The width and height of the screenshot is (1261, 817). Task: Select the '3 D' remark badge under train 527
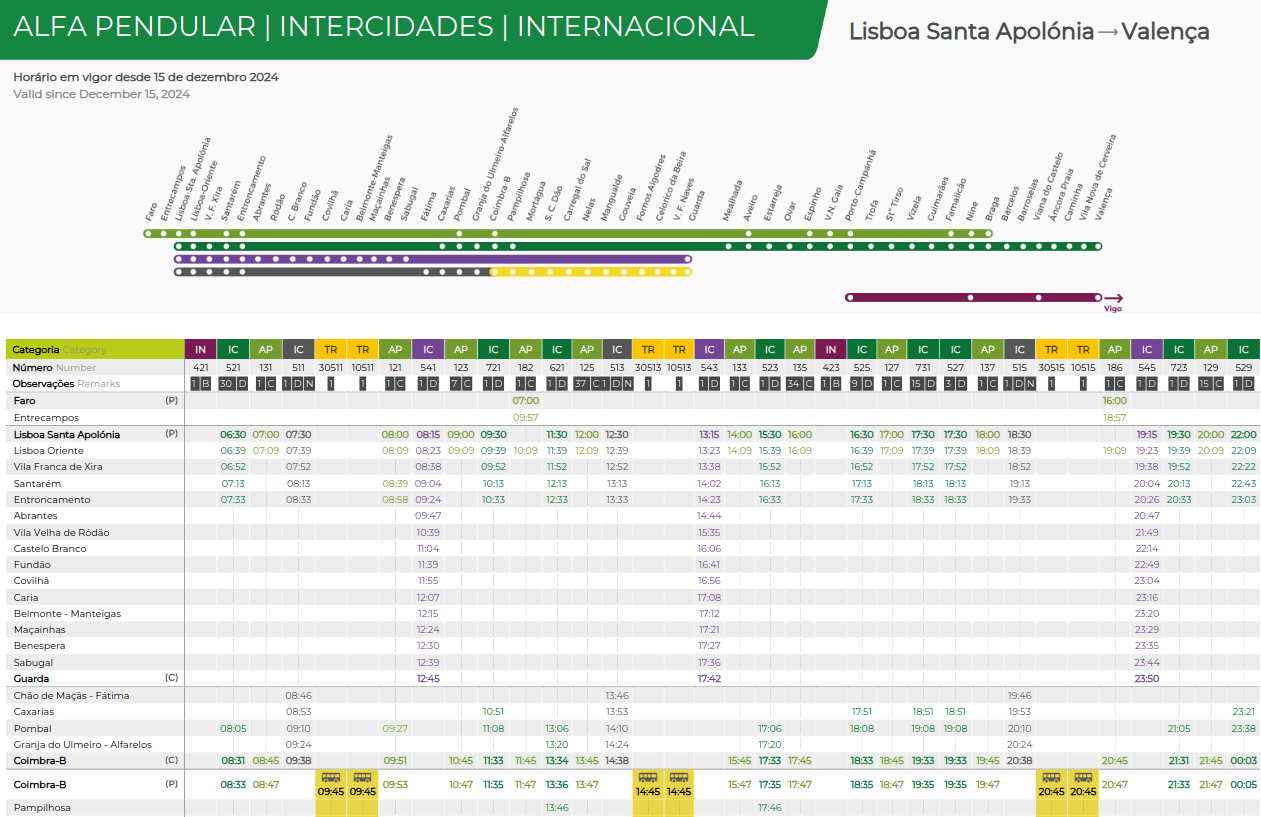[956, 384]
